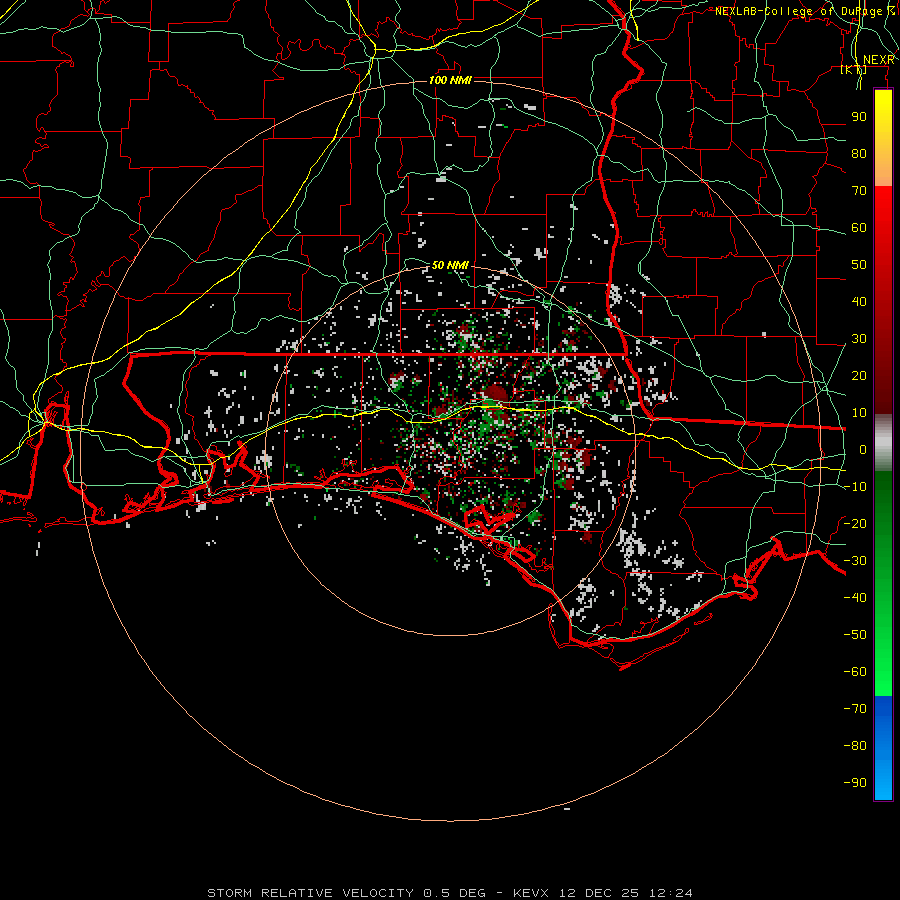Screen dimensions: 900x900
Task: Click the blue segment of the color bar
Action: click(883, 747)
